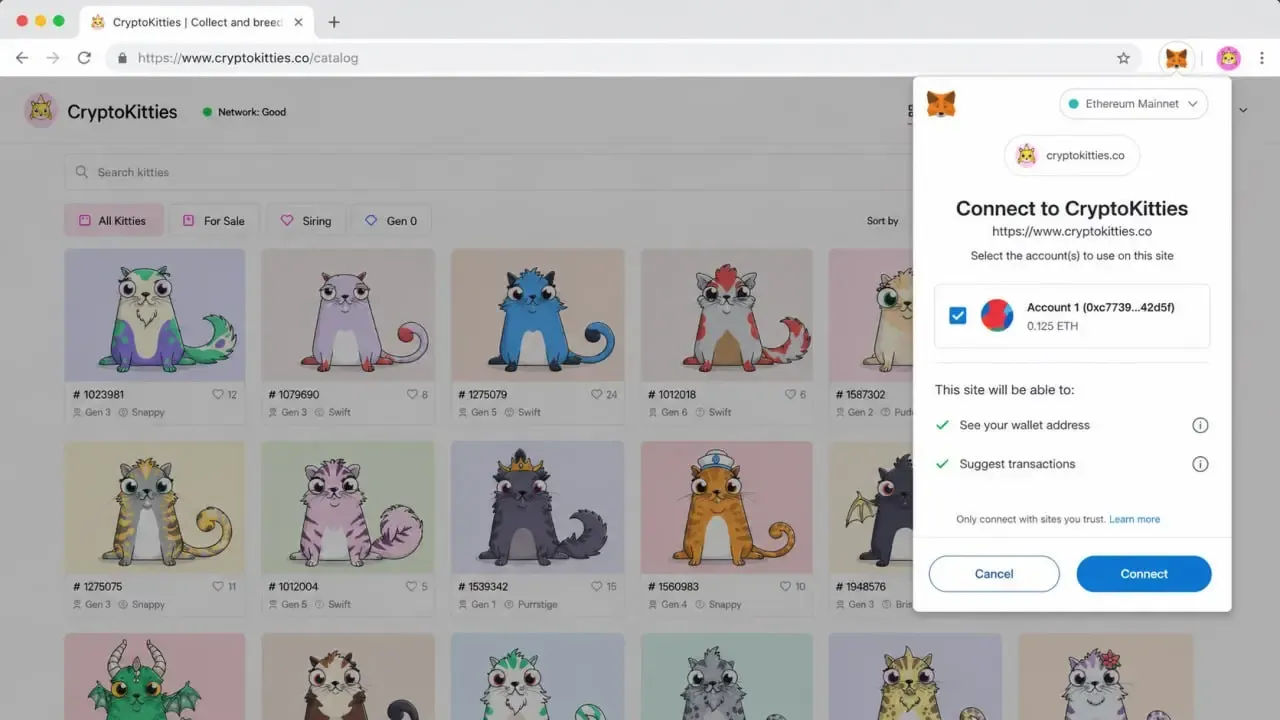Click the '# 1948576' kitty number
The image size is (1280, 720).
point(860,587)
